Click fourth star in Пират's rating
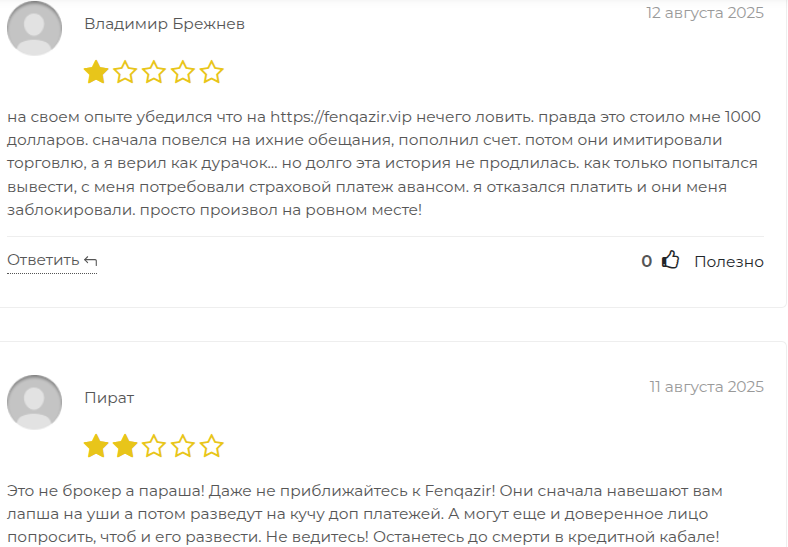Screen dimensions: 788x547 (182, 446)
